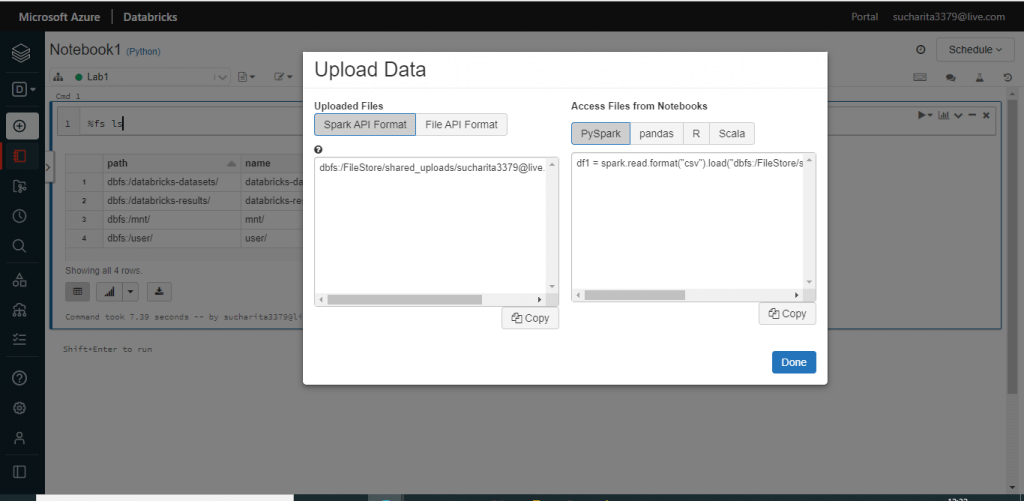Click the download results icon
The height and width of the screenshot is (501, 1024).
(159, 291)
